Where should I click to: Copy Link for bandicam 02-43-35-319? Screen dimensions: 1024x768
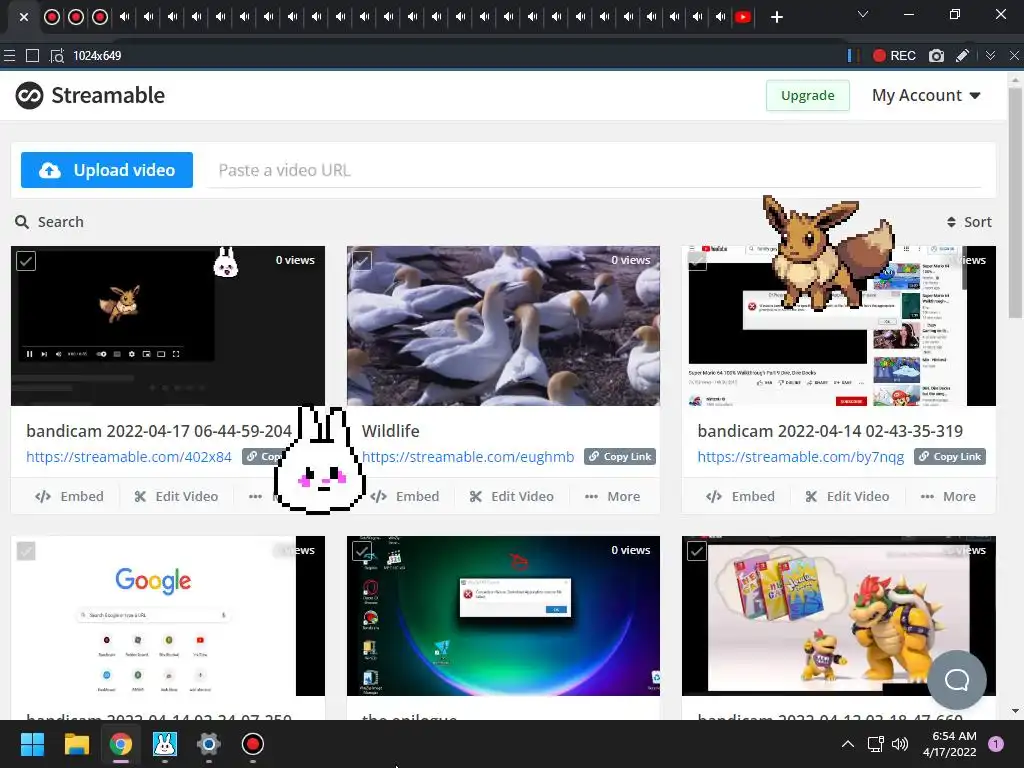pos(950,456)
